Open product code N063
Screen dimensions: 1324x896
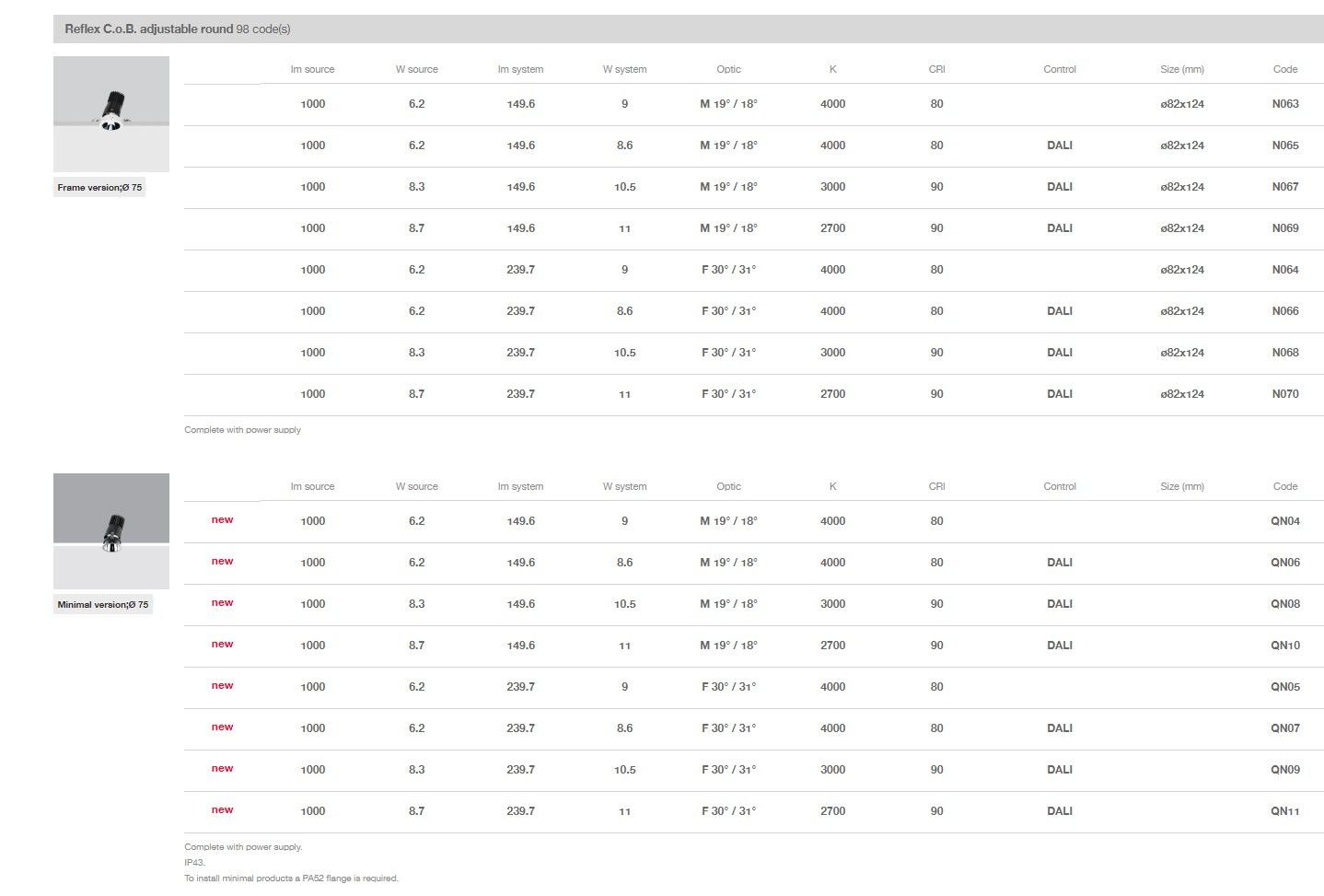[x=1284, y=104]
